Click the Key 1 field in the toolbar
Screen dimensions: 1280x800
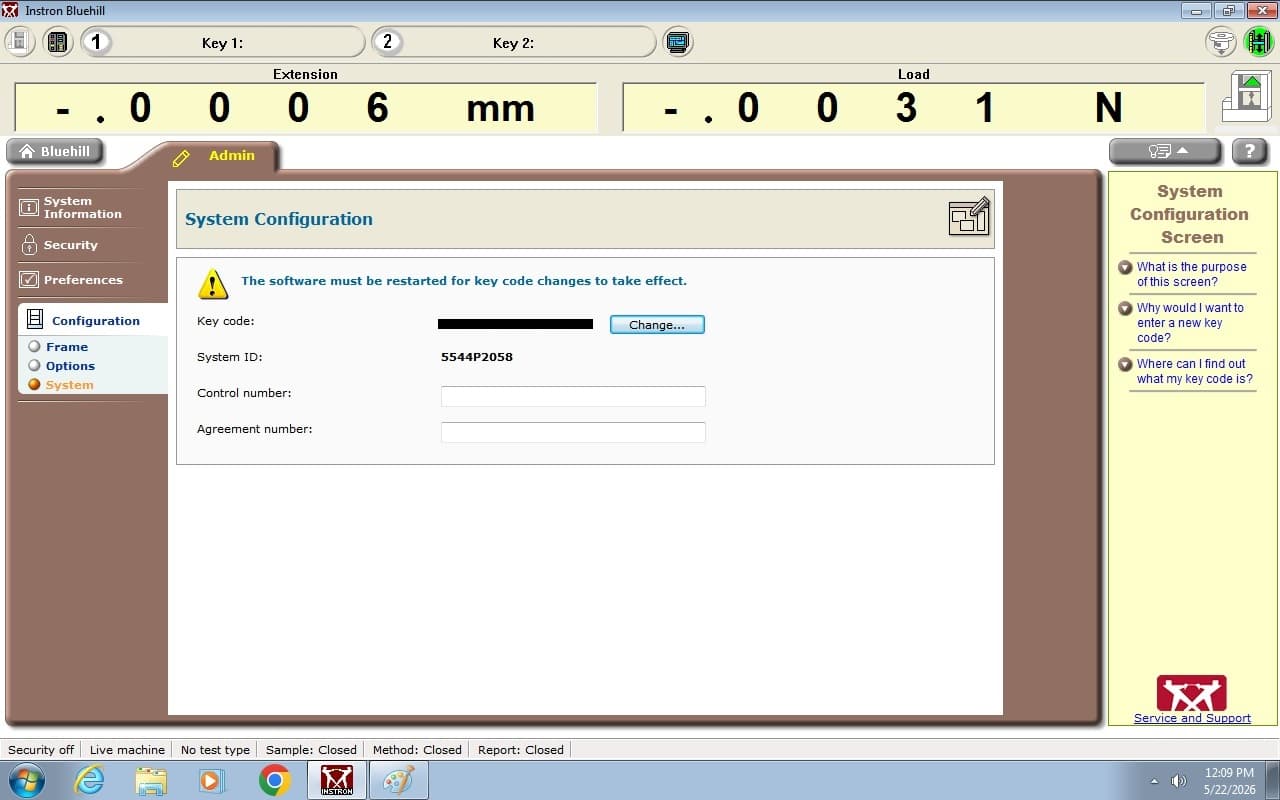click(x=222, y=42)
